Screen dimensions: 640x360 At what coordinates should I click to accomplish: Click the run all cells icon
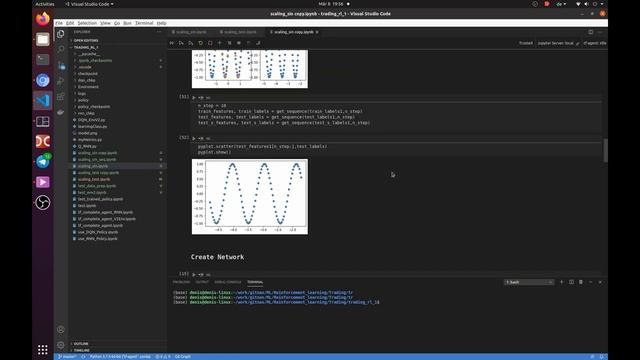pos(172,43)
